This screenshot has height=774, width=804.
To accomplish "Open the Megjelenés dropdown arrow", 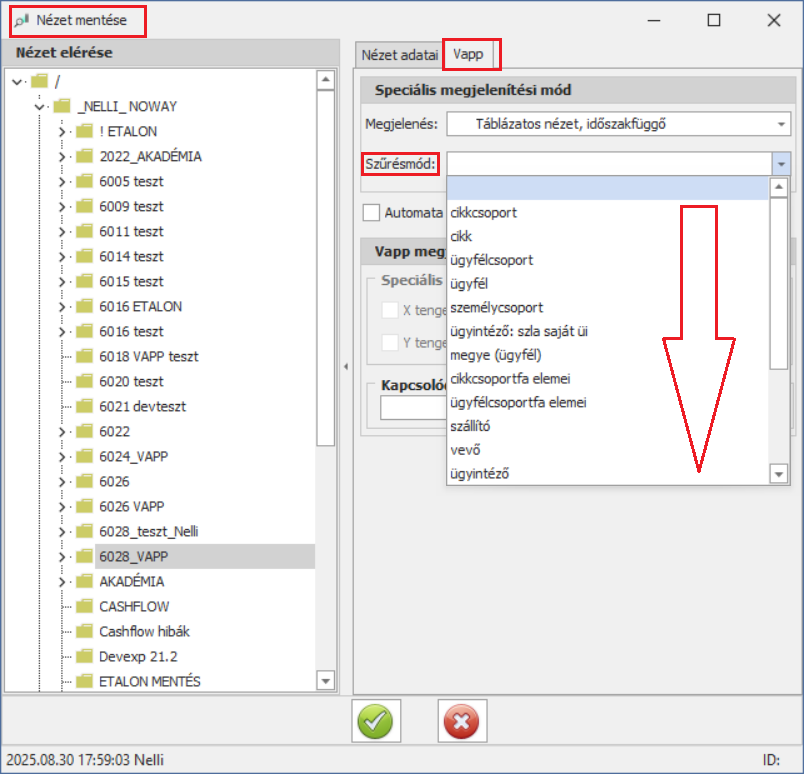I will [x=781, y=124].
